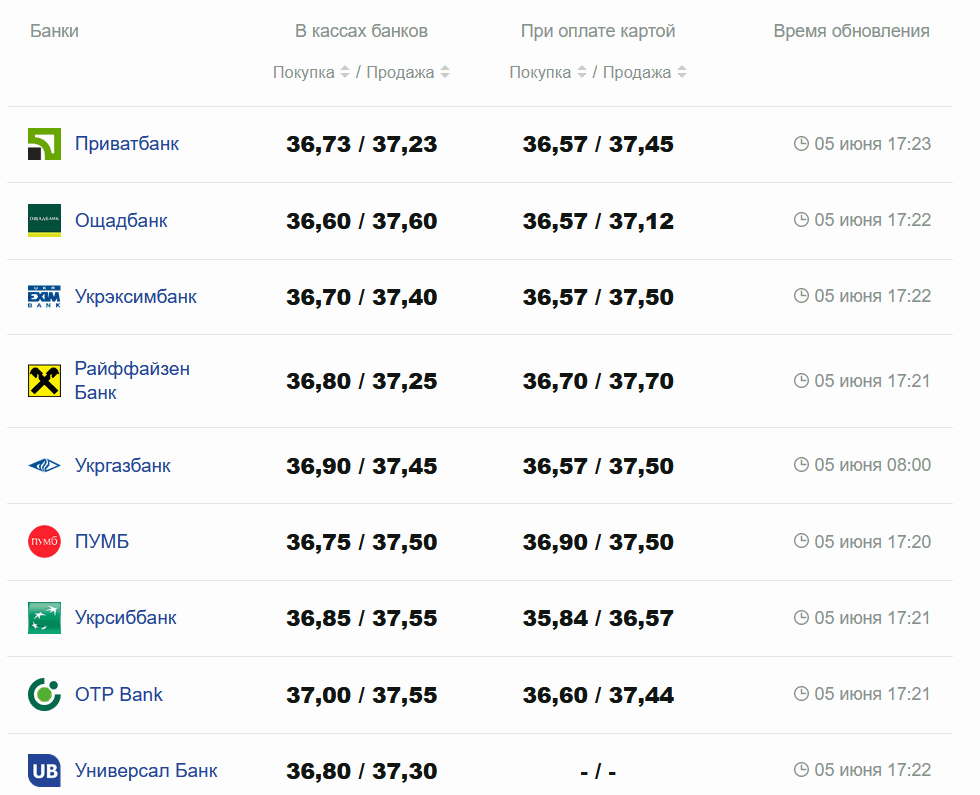Viewport: 980px width, 795px height.
Task: Click the Приватбанк green logo icon
Action: (44, 144)
